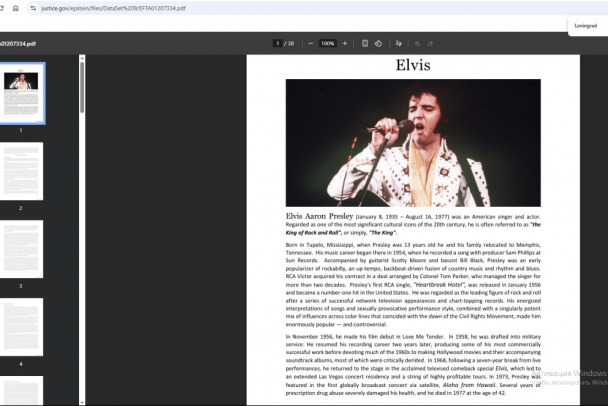Click the Elvis concert photo
The width and height of the screenshot is (608, 406).
click(x=412, y=142)
